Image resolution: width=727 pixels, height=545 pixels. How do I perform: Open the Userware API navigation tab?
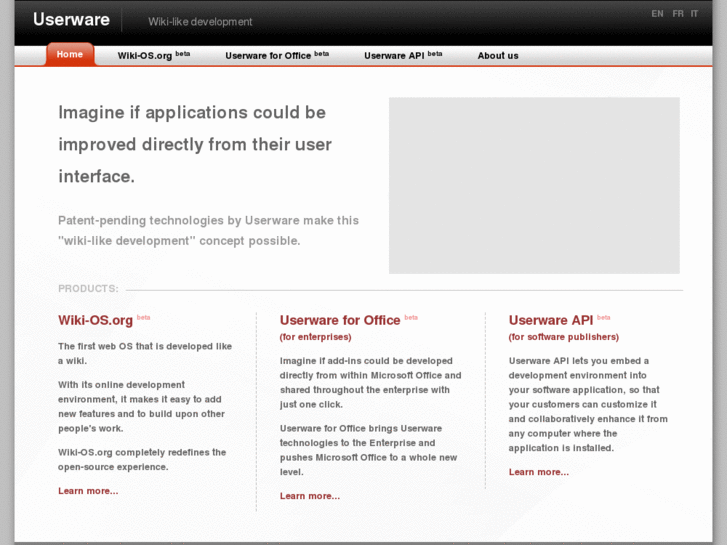tap(395, 56)
